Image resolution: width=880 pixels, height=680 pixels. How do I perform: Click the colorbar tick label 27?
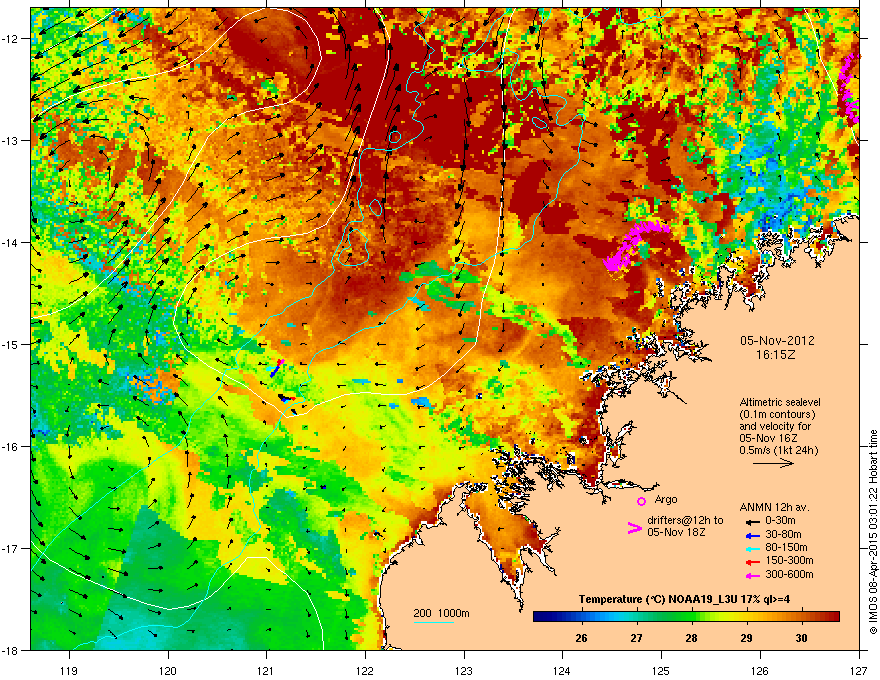(x=636, y=638)
